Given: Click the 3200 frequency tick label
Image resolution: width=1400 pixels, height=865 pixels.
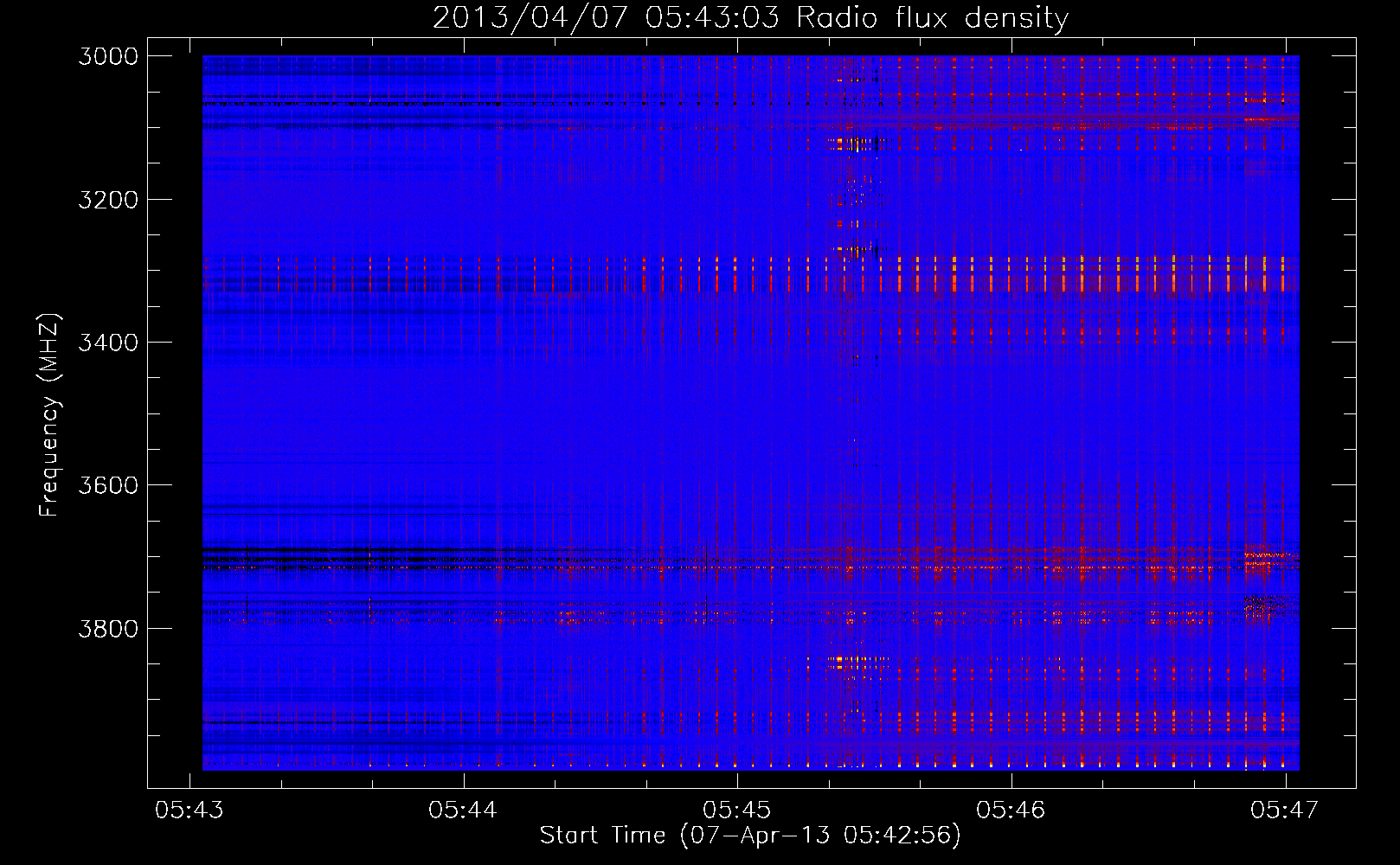Looking at the screenshot, I should click(108, 200).
